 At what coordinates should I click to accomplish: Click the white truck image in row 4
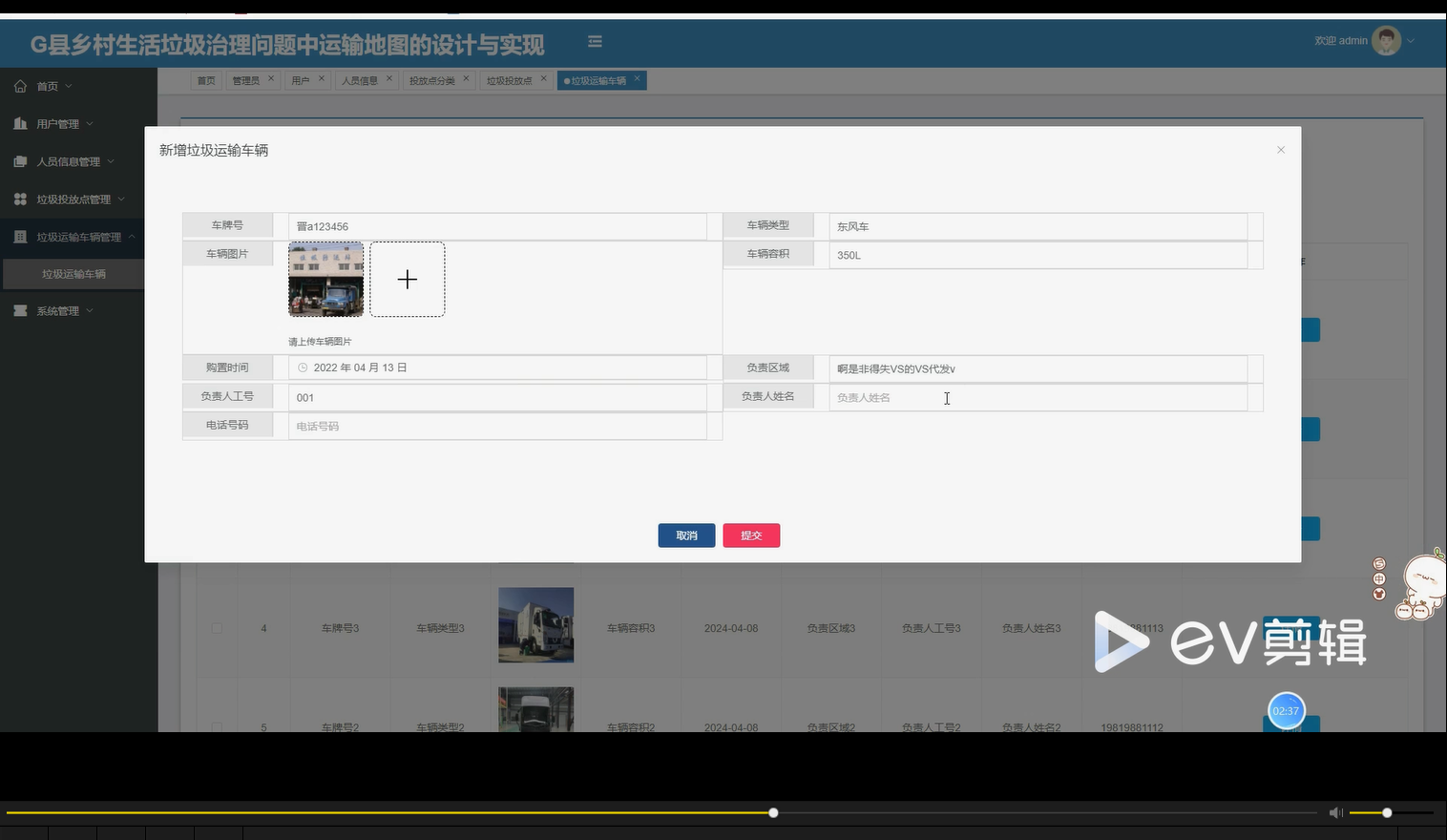click(536, 625)
